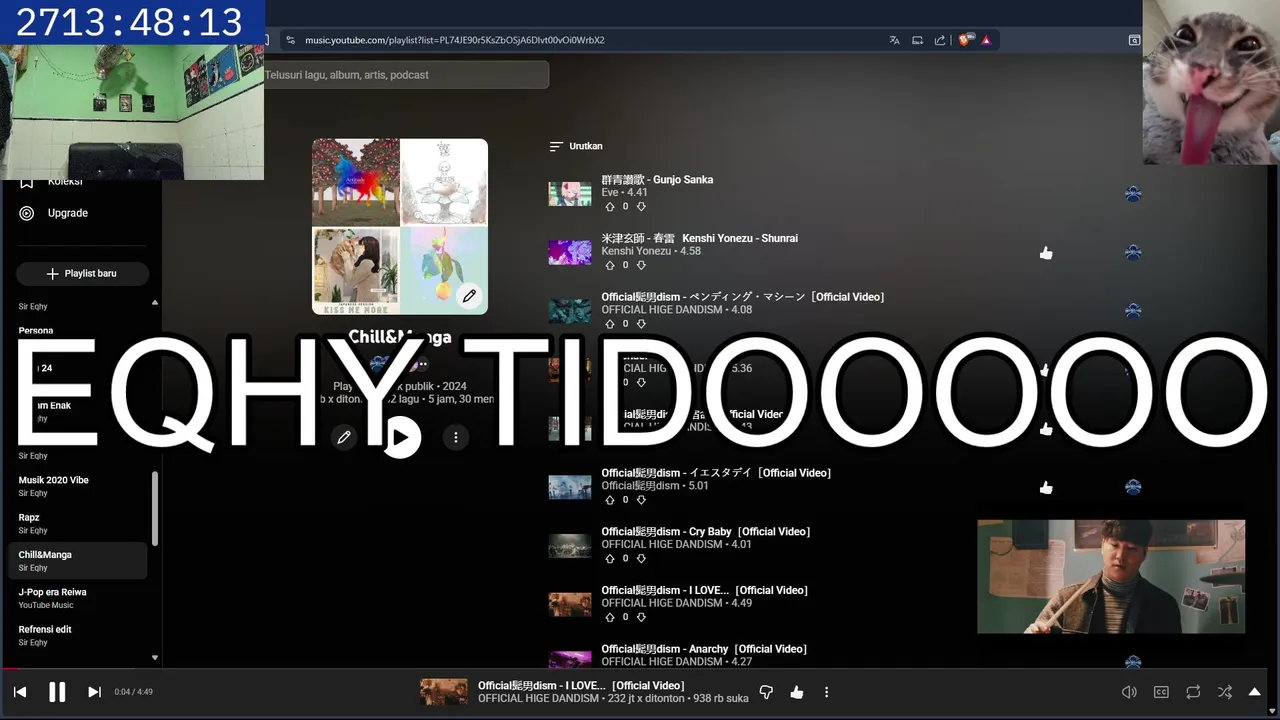Click the Eve artist link
The image size is (1280, 720).
click(609, 193)
